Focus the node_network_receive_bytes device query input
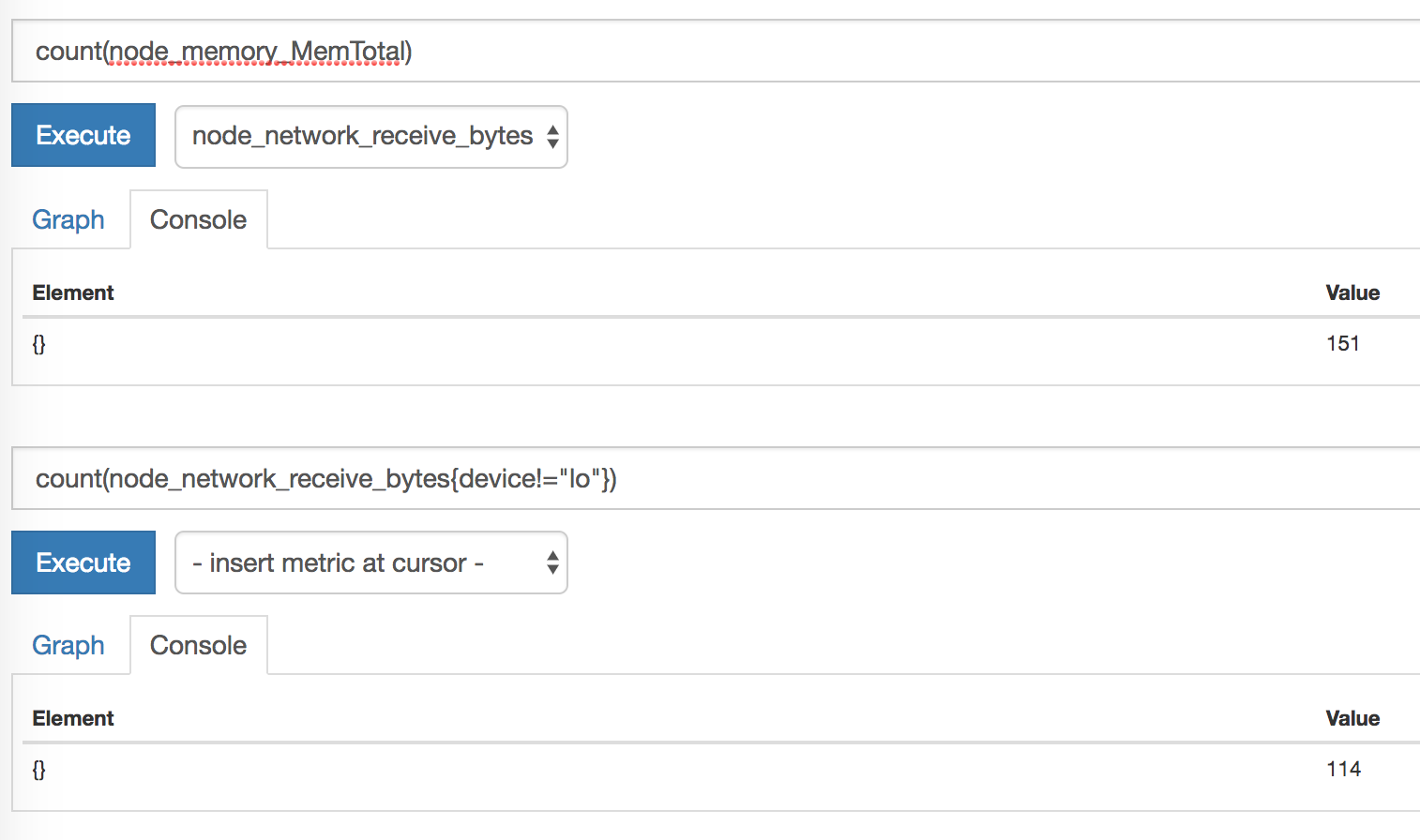Image resolution: width=1420 pixels, height=840 pixels. tap(713, 479)
